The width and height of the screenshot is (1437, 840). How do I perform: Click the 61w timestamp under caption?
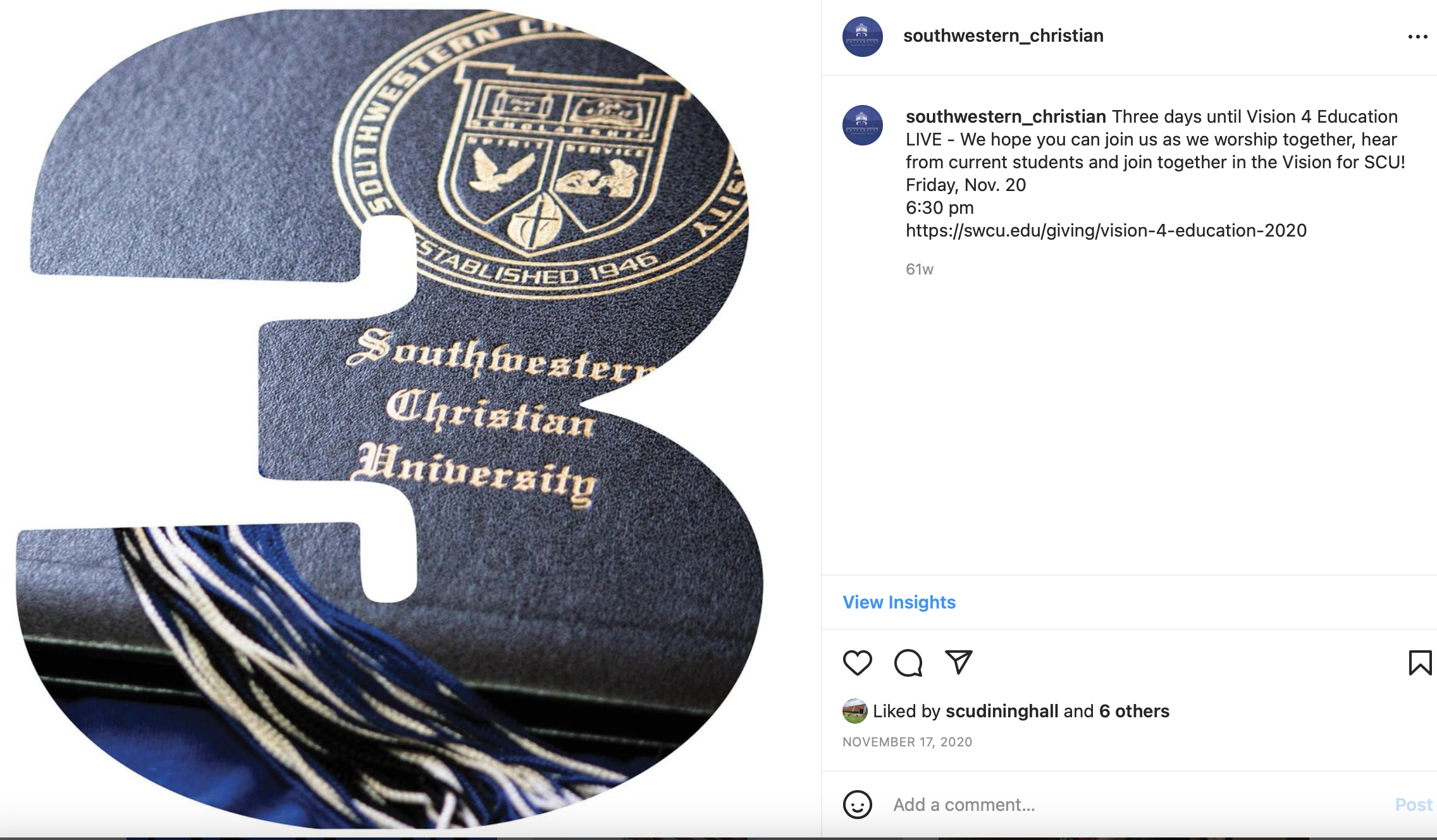tap(919, 269)
